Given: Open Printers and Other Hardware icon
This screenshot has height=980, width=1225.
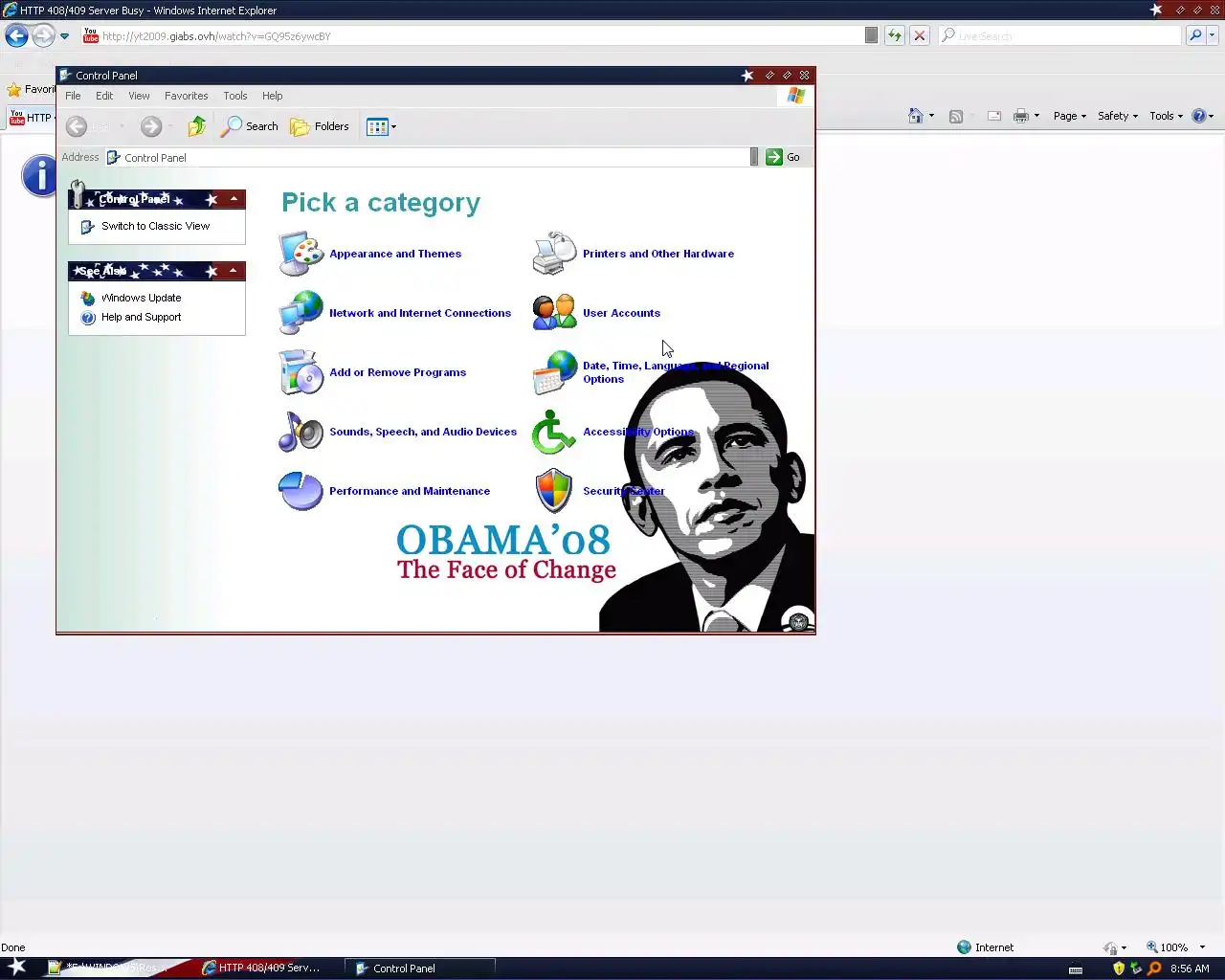Looking at the screenshot, I should [x=555, y=254].
